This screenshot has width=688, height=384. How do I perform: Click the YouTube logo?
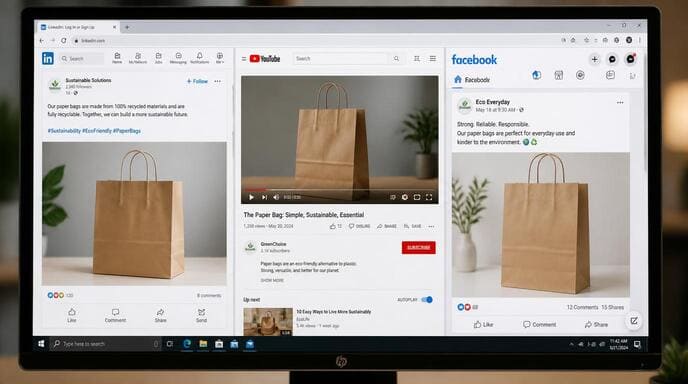tap(265, 58)
